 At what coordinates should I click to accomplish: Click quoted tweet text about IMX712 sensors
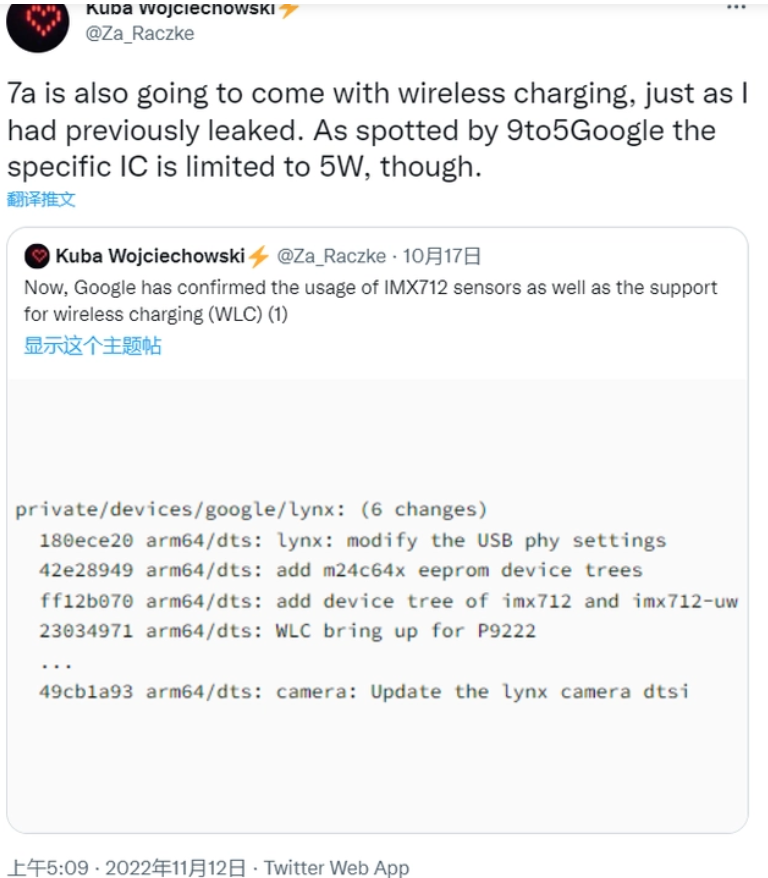tap(371, 301)
